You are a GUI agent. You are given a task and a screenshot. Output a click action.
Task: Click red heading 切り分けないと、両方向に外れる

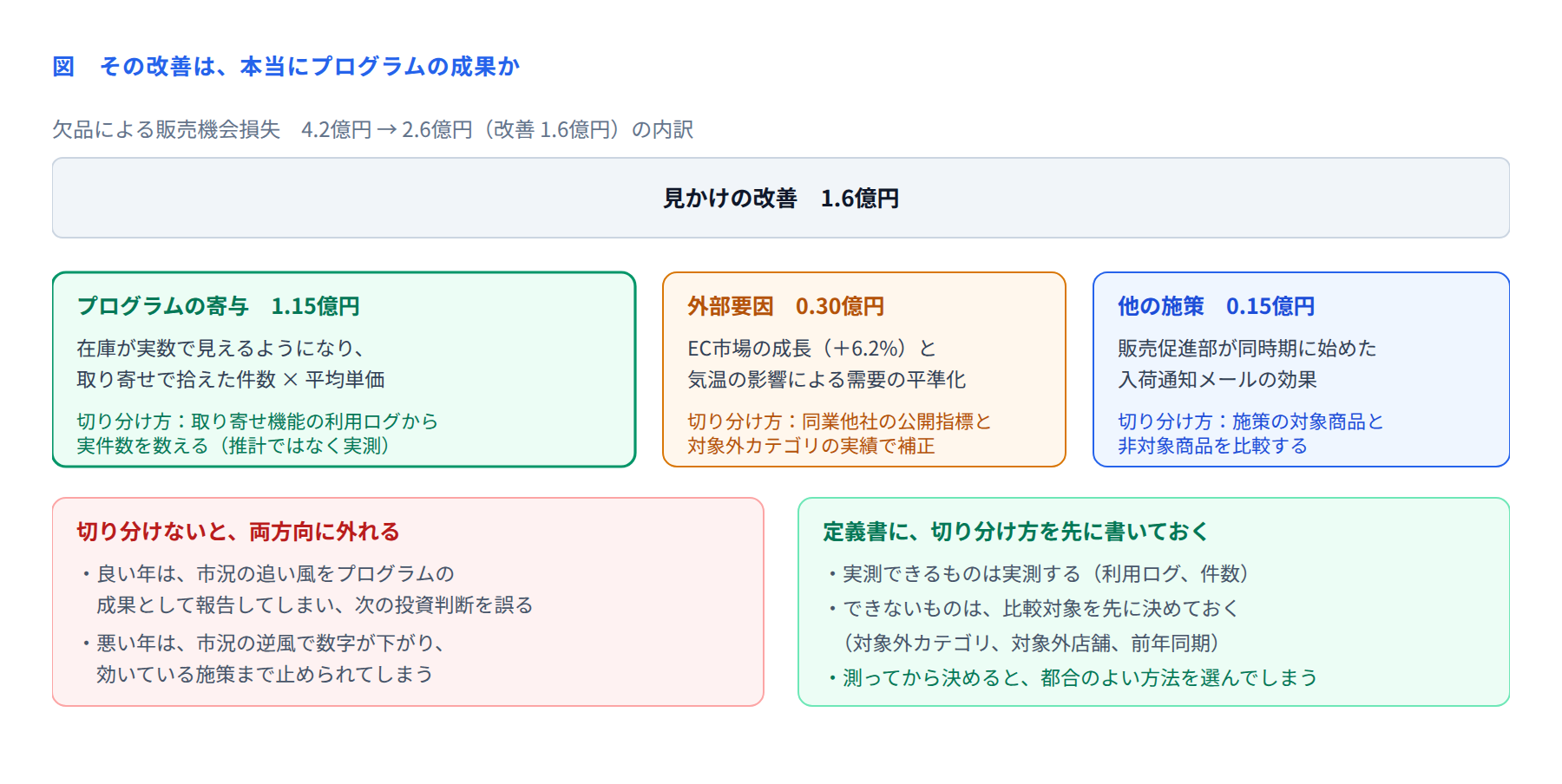pyautogui.click(x=239, y=532)
